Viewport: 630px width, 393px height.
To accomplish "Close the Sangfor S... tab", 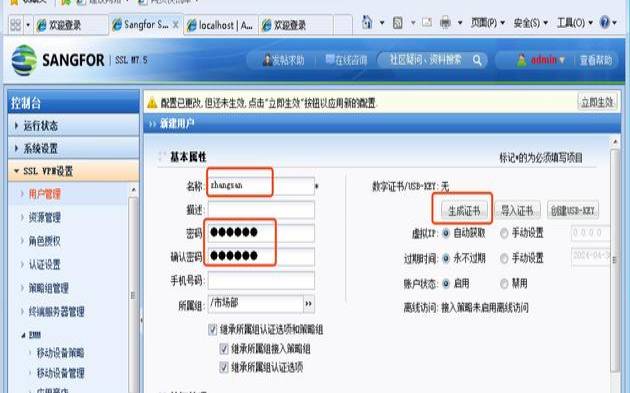I will coord(176,25).
